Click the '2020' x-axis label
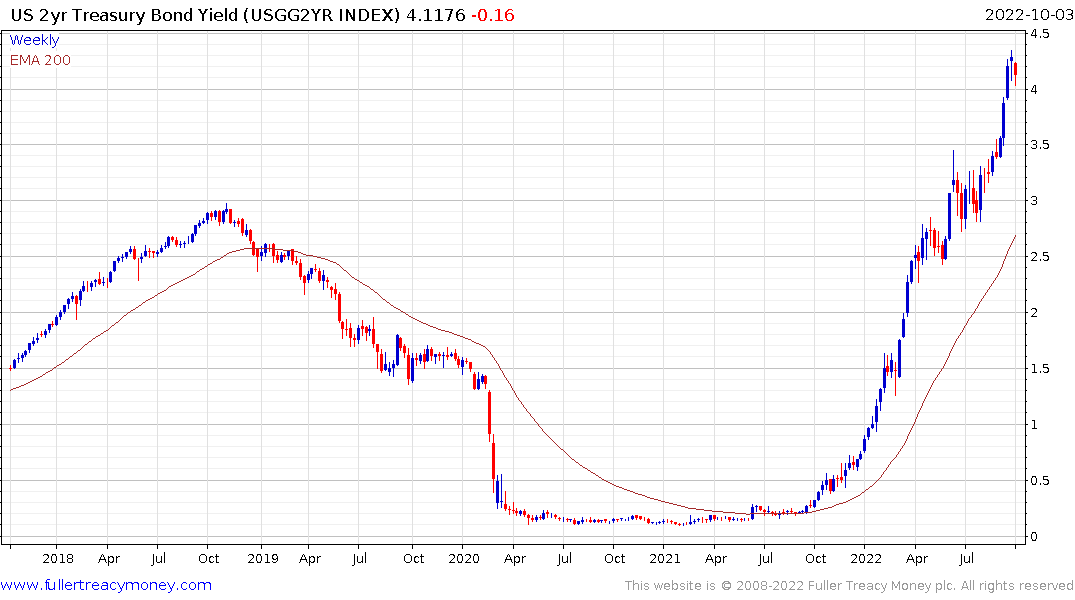The image size is (1075, 600). point(464,558)
